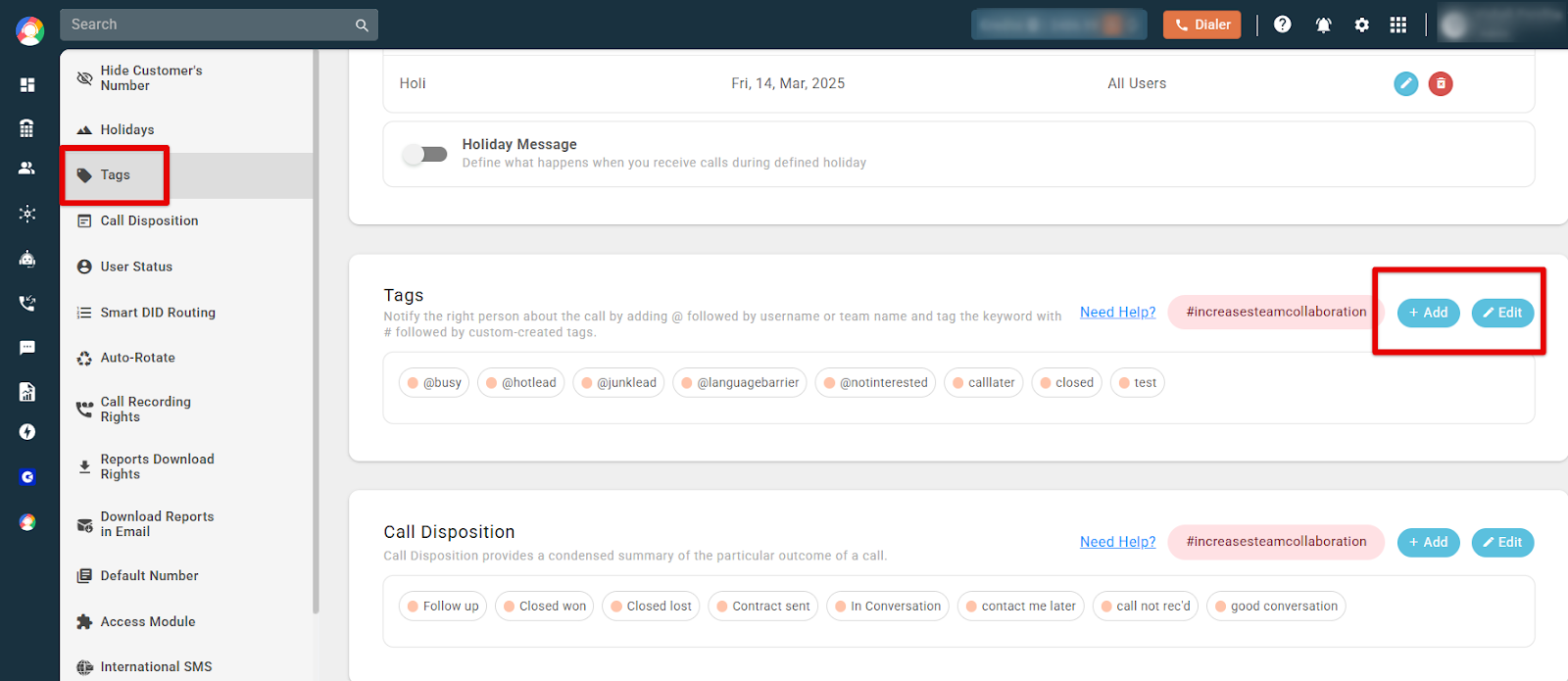Toggle the Holiday Message switch

tap(425, 154)
